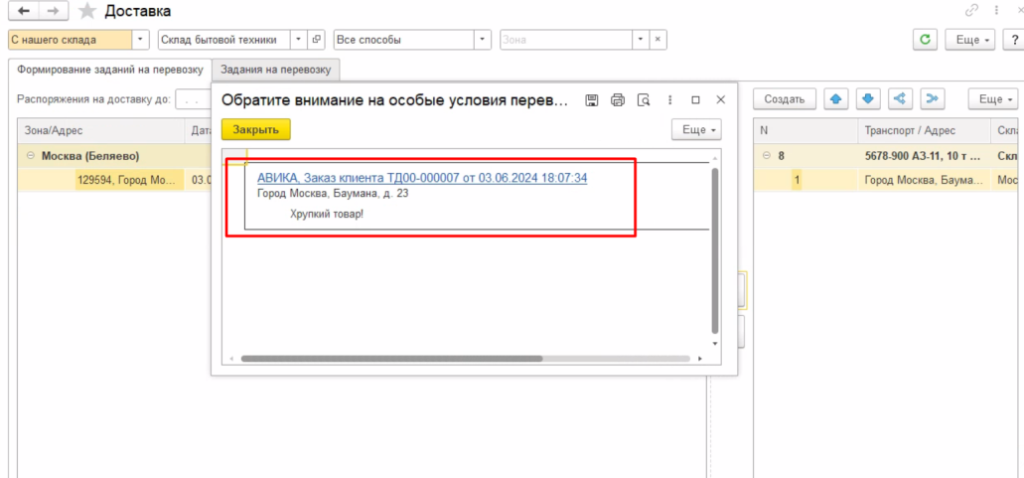Image resolution: width=1024 pixels, height=478 pixels.
Task: Click the printer icon in the dialog header
Action: (x=618, y=100)
